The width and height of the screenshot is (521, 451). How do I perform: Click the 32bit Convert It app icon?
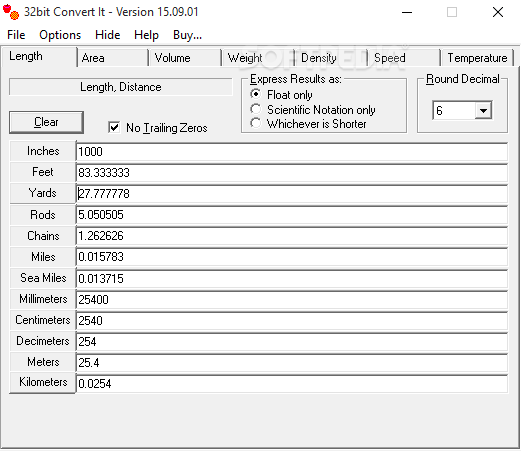pyautogui.click(x=11, y=12)
